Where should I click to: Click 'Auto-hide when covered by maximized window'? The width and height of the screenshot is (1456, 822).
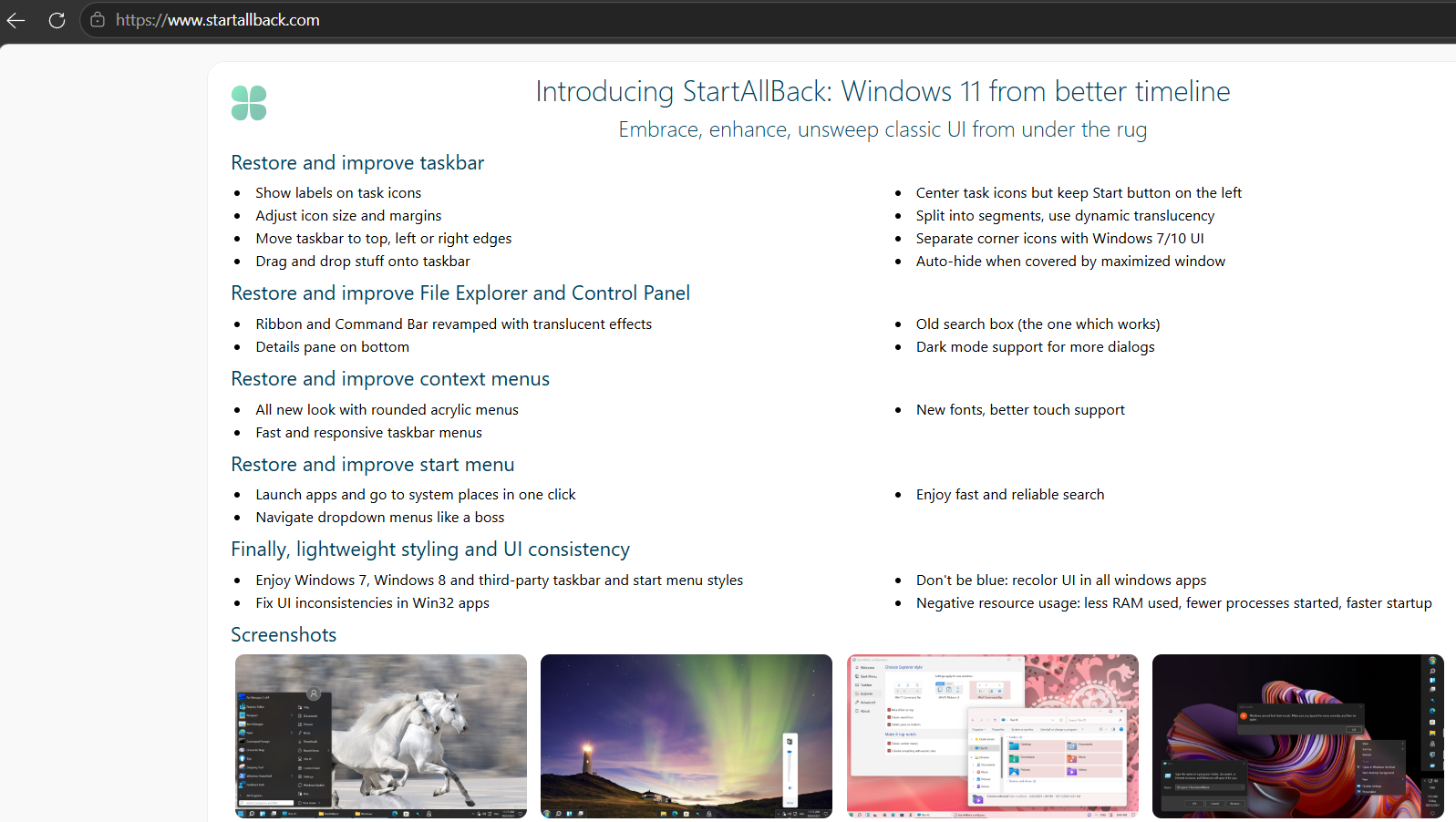(x=1070, y=262)
